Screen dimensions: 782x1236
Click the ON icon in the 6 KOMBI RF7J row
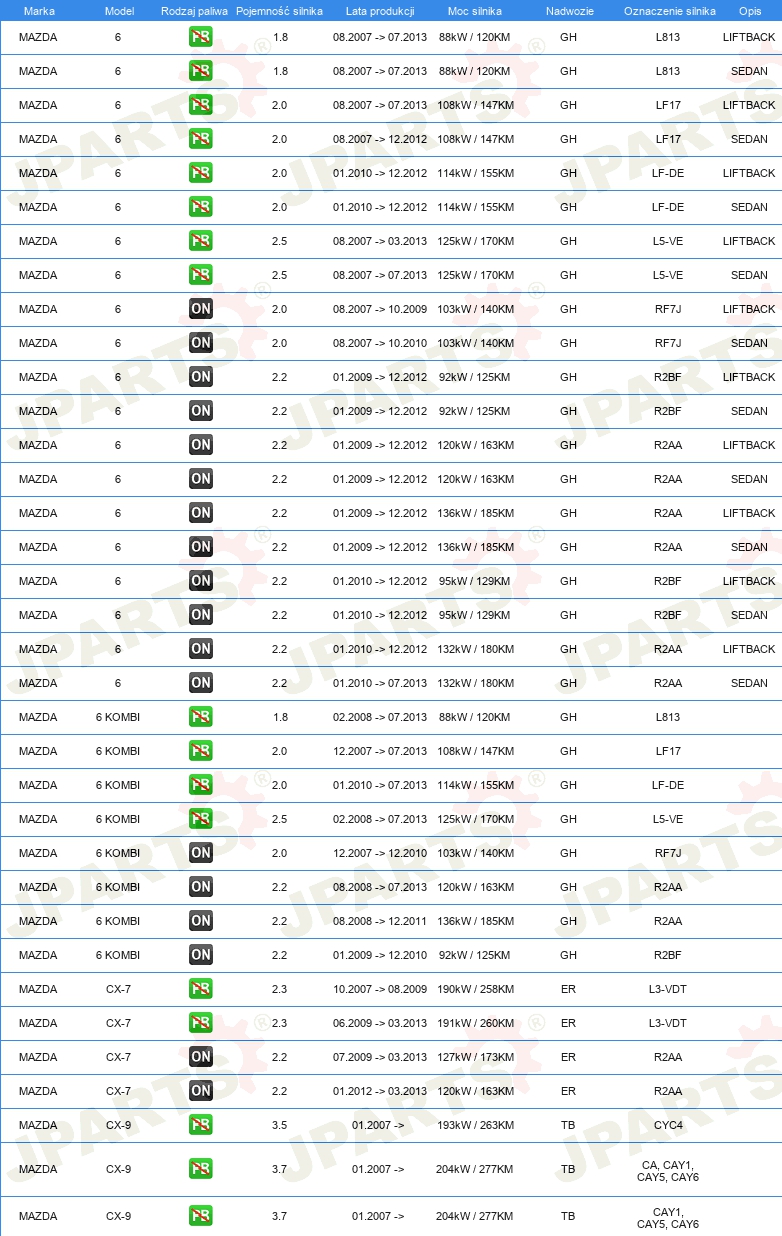tap(201, 853)
